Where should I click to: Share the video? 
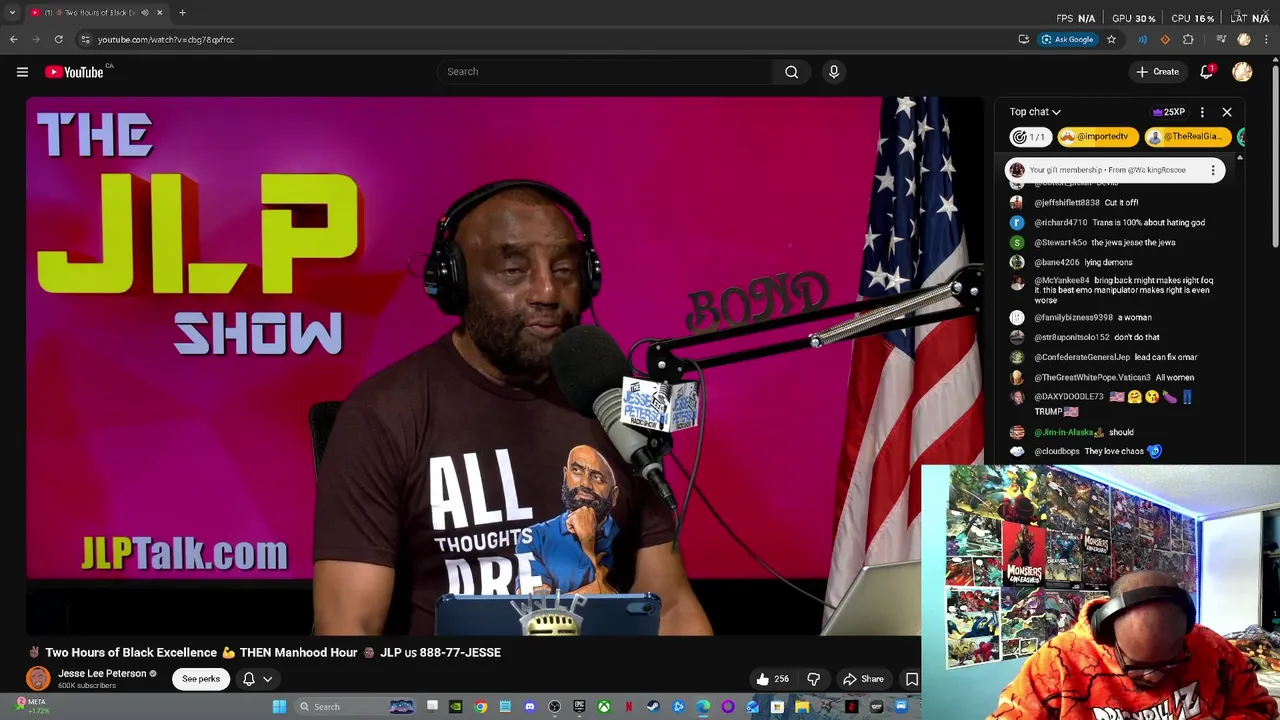(863, 679)
